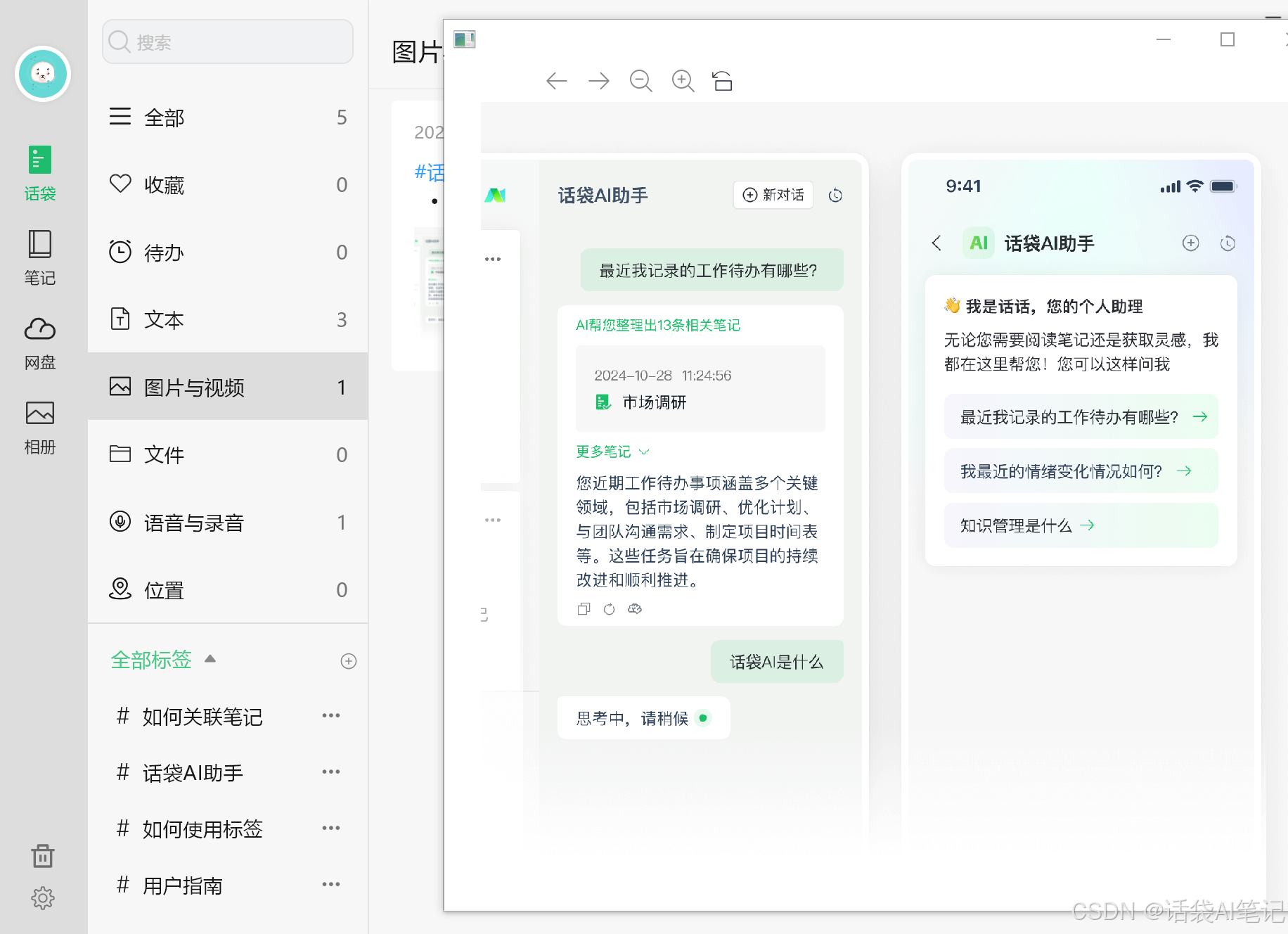This screenshot has height=934, width=1288.
Task: Click the AI logo in phone header
Action: pyautogui.click(x=979, y=243)
